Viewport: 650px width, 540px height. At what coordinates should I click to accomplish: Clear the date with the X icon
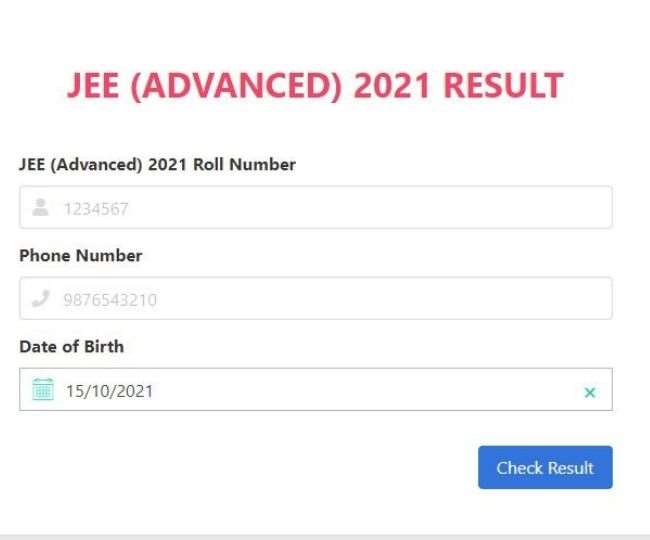[x=589, y=392]
